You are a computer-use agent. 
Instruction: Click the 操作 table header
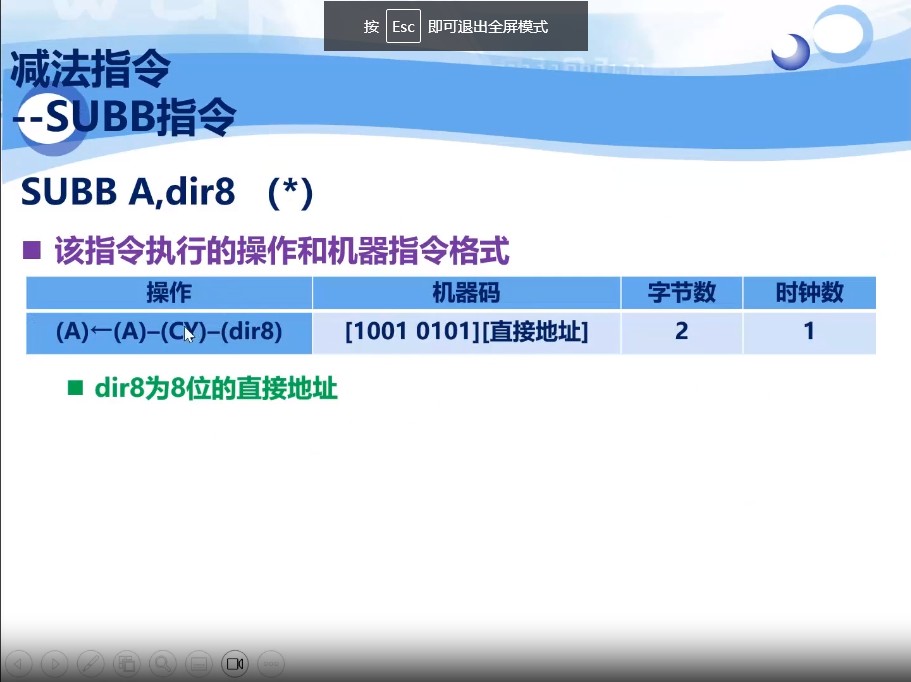click(x=168, y=292)
